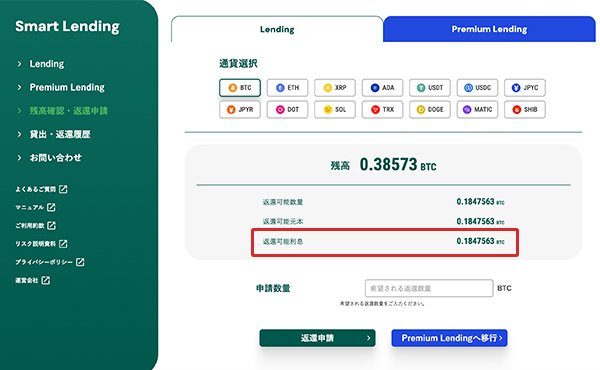Select the BTC currency chip

[x=240, y=88]
